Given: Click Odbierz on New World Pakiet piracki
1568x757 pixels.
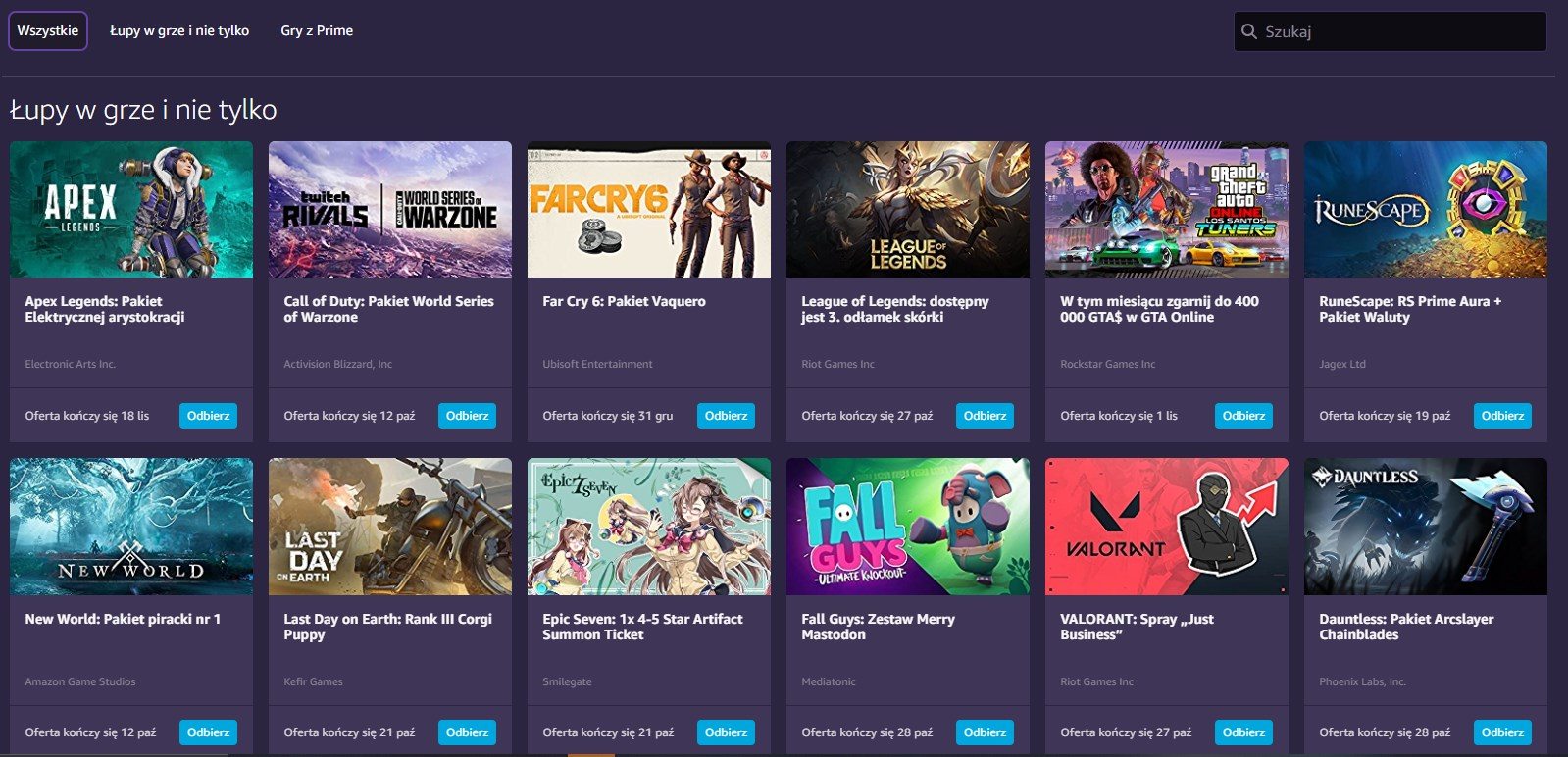Looking at the screenshot, I should coord(208,732).
